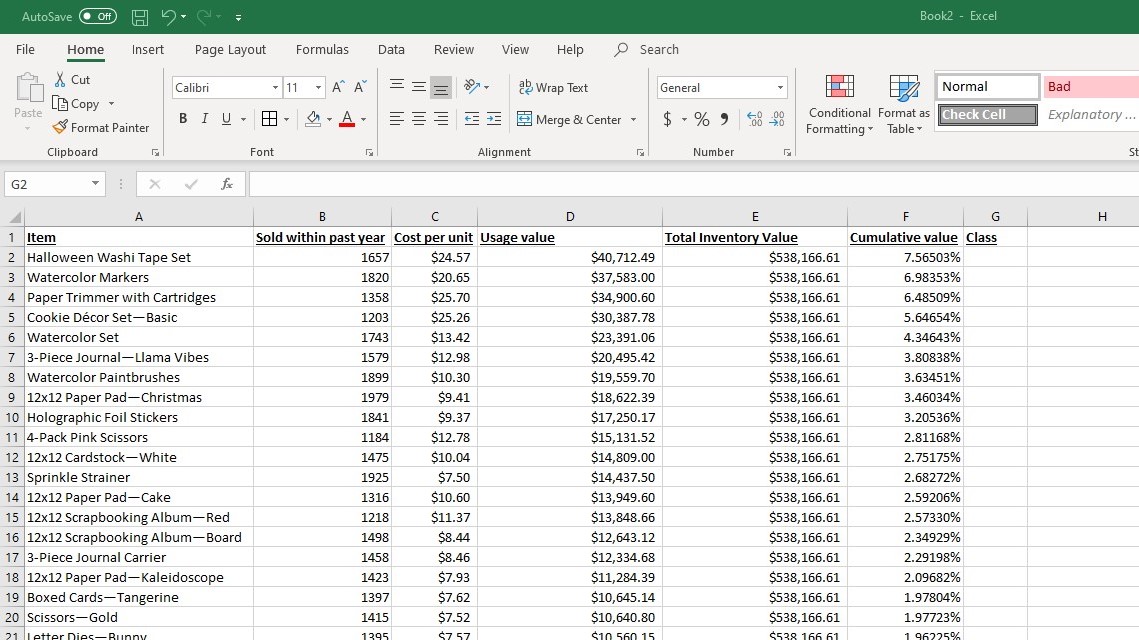Image resolution: width=1139 pixels, height=640 pixels.
Task: Apply the Normal cell style
Action: pos(988,86)
